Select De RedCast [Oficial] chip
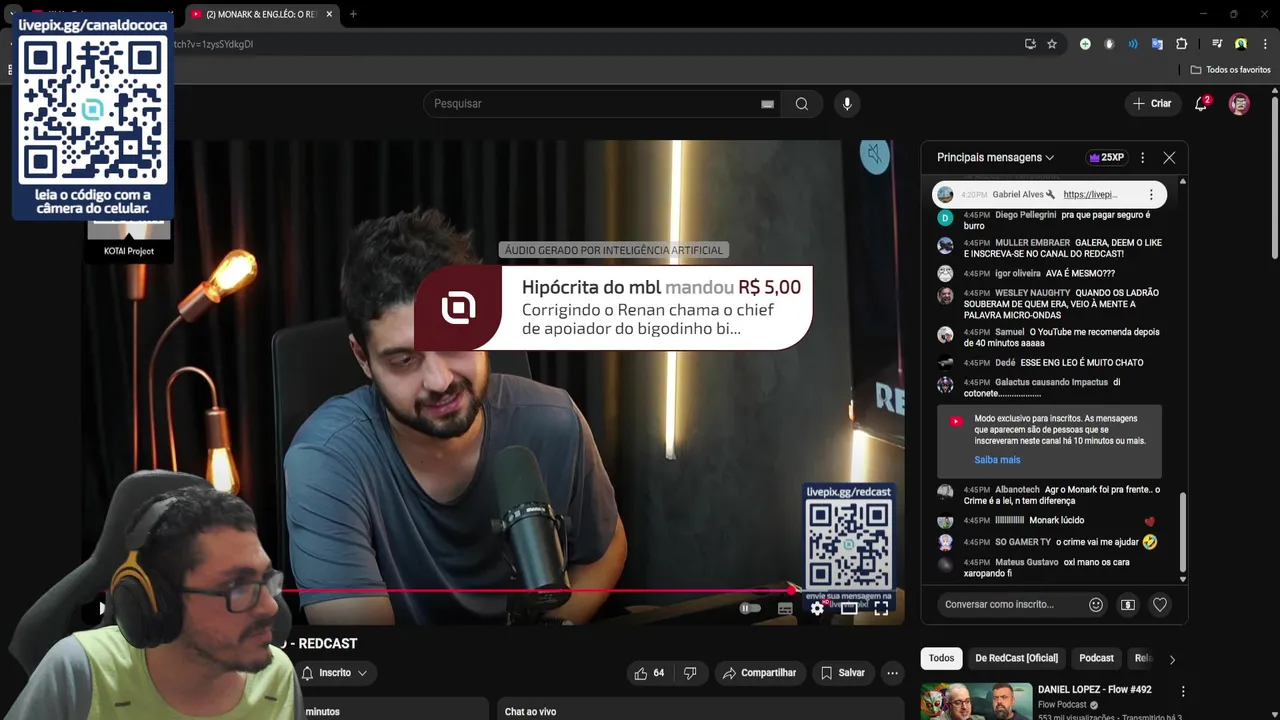 point(1016,658)
